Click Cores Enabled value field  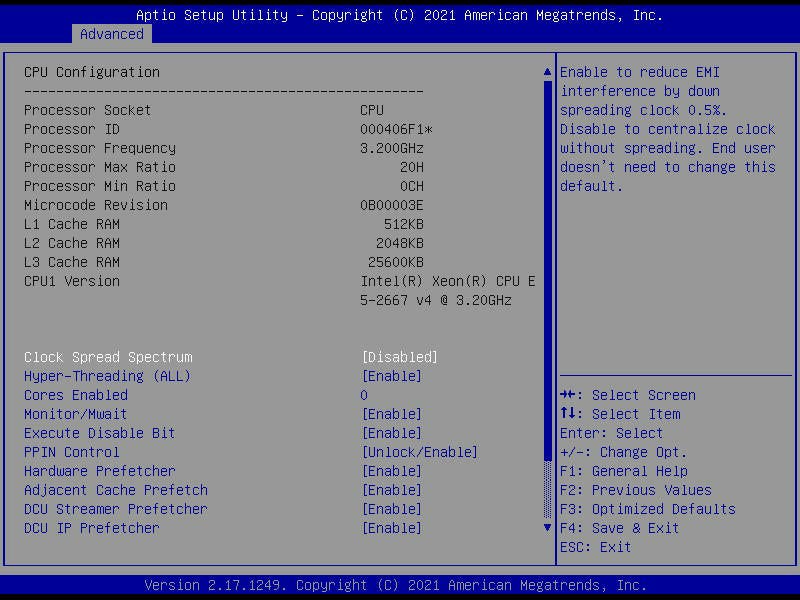365,395
